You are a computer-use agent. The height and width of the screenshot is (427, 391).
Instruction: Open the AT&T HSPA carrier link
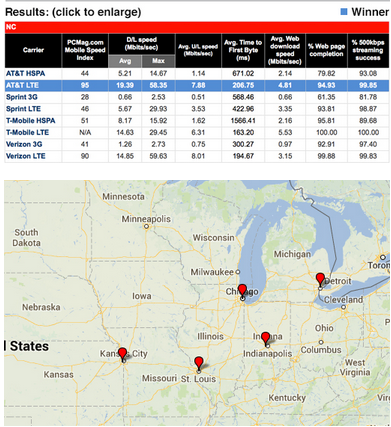click(25, 73)
